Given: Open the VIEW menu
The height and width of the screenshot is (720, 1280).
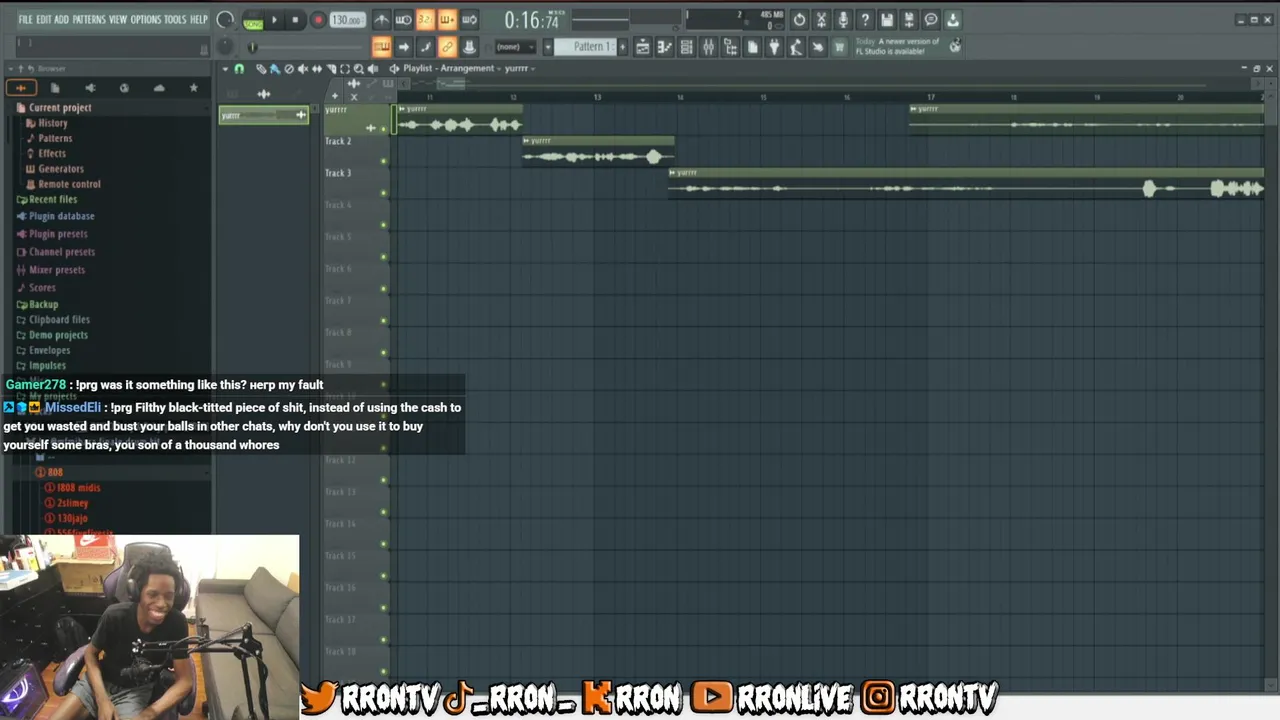Looking at the screenshot, I should (x=118, y=20).
